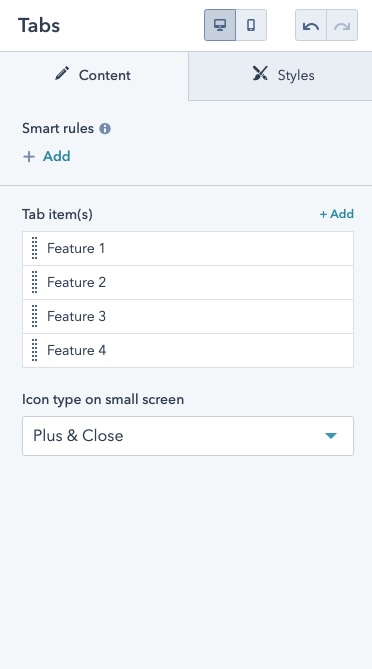This screenshot has height=669, width=372.
Task: Open the Feature 2 tab item
Action: 188,282
